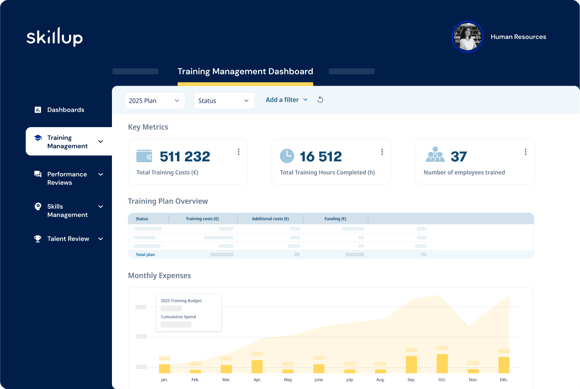Click the Total Training Hours Completed label
The image size is (580, 389).
tap(327, 172)
